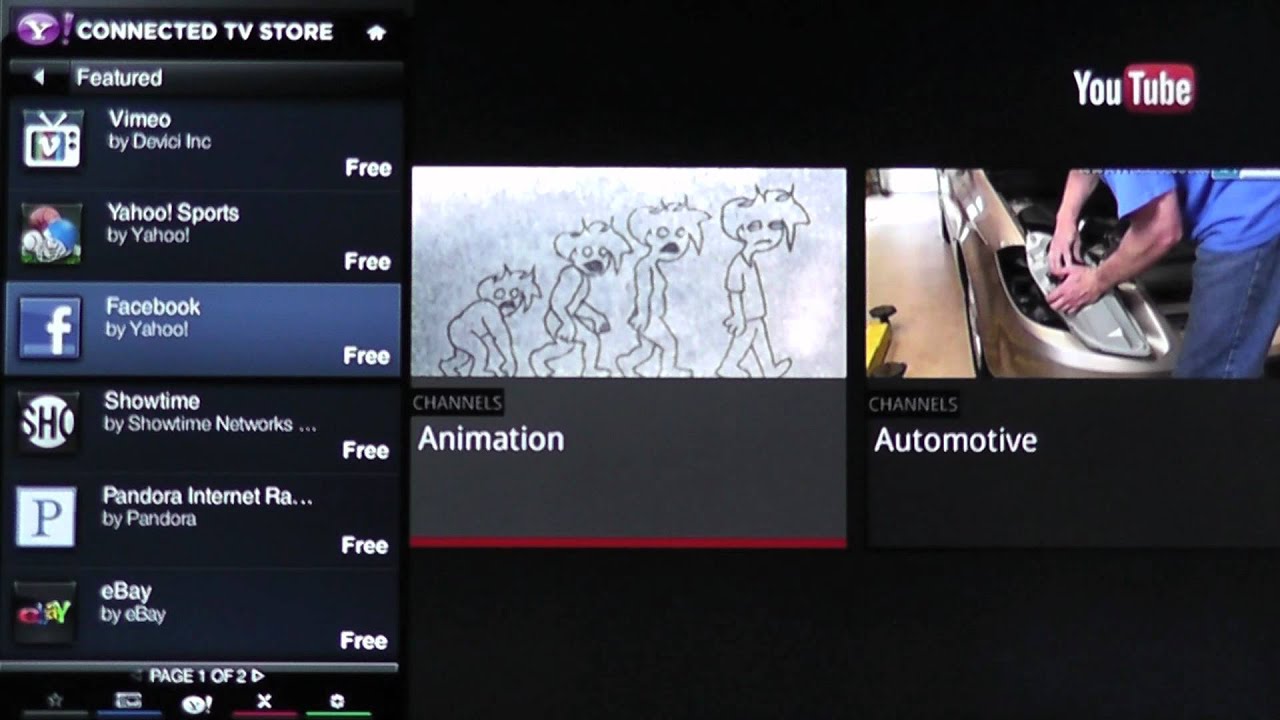Click the CHANNELS tag above Automotive
The width and height of the screenshot is (1280, 720).
click(913, 404)
